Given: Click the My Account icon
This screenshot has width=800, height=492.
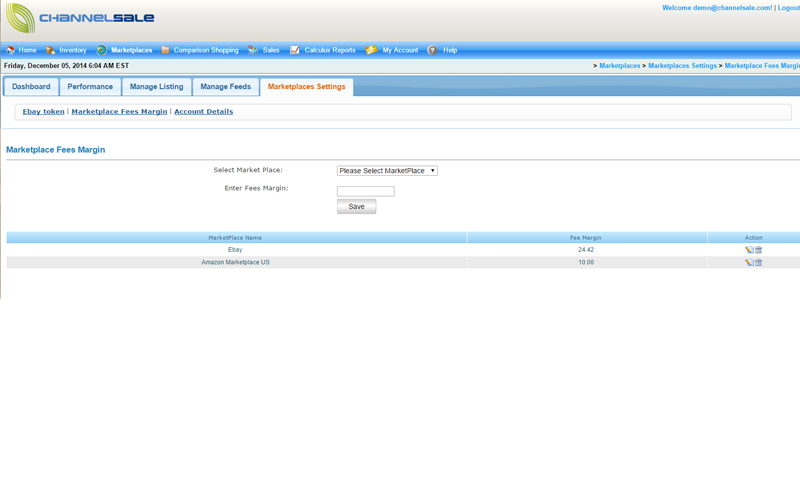Looking at the screenshot, I should point(371,50).
